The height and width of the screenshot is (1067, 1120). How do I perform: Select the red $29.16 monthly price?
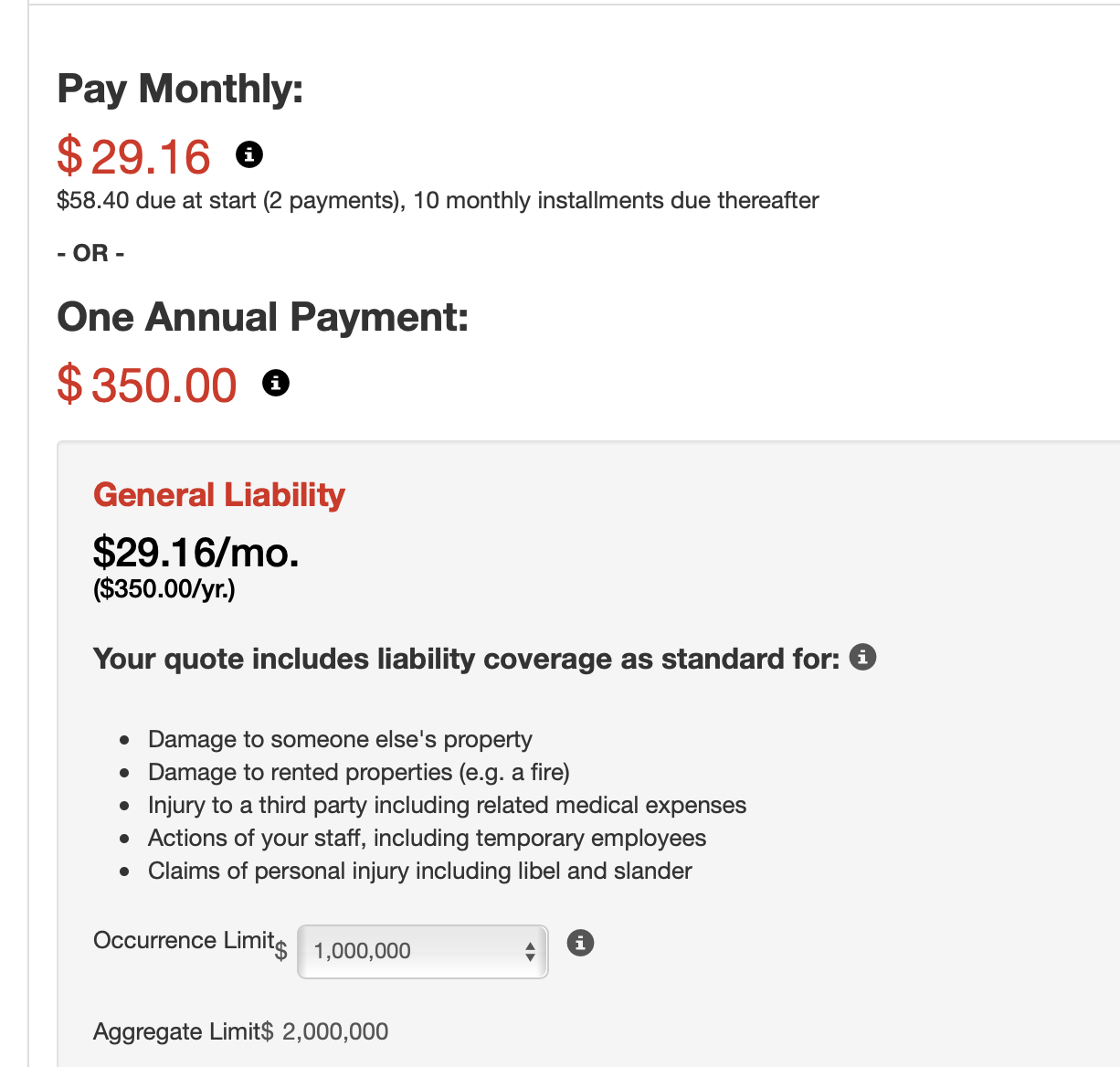click(134, 156)
